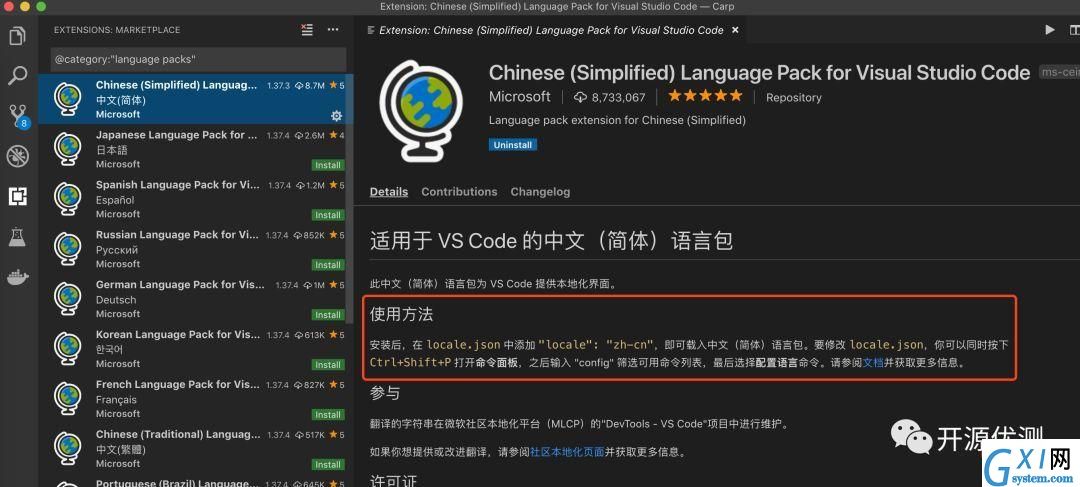The image size is (1080, 487).
Task: Click the Spanish Language Pack globe icon
Action: click(x=68, y=198)
